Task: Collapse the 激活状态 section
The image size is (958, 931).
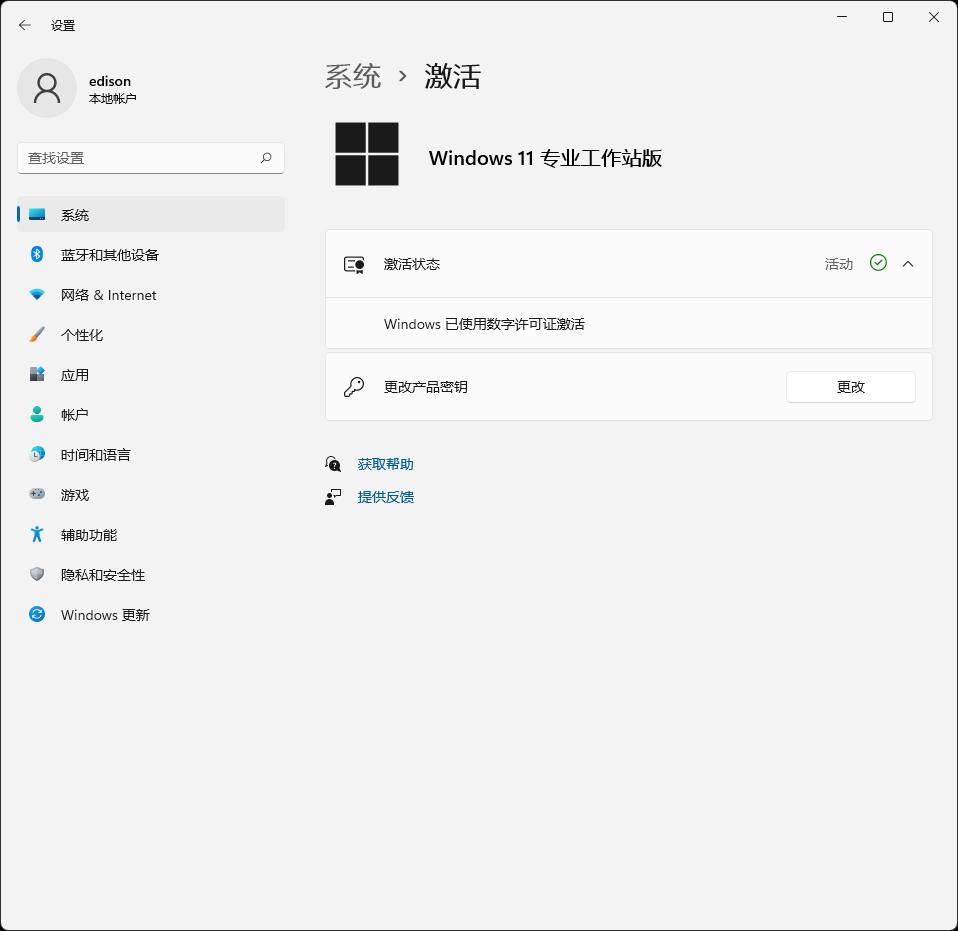Action: point(908,263)
